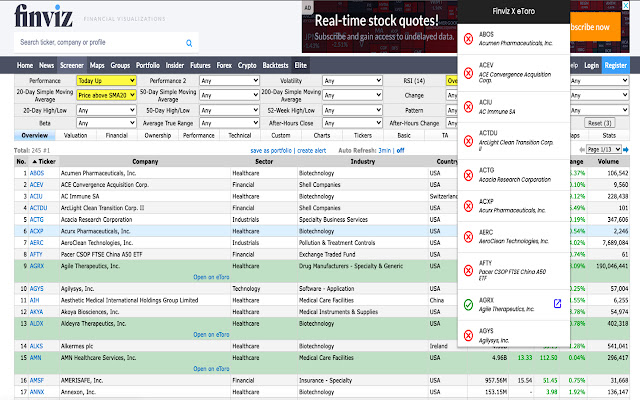The width and height of the screenshot is (640, 400).
Task: Click the Reset (3) button
Action: tap(600, 123)
